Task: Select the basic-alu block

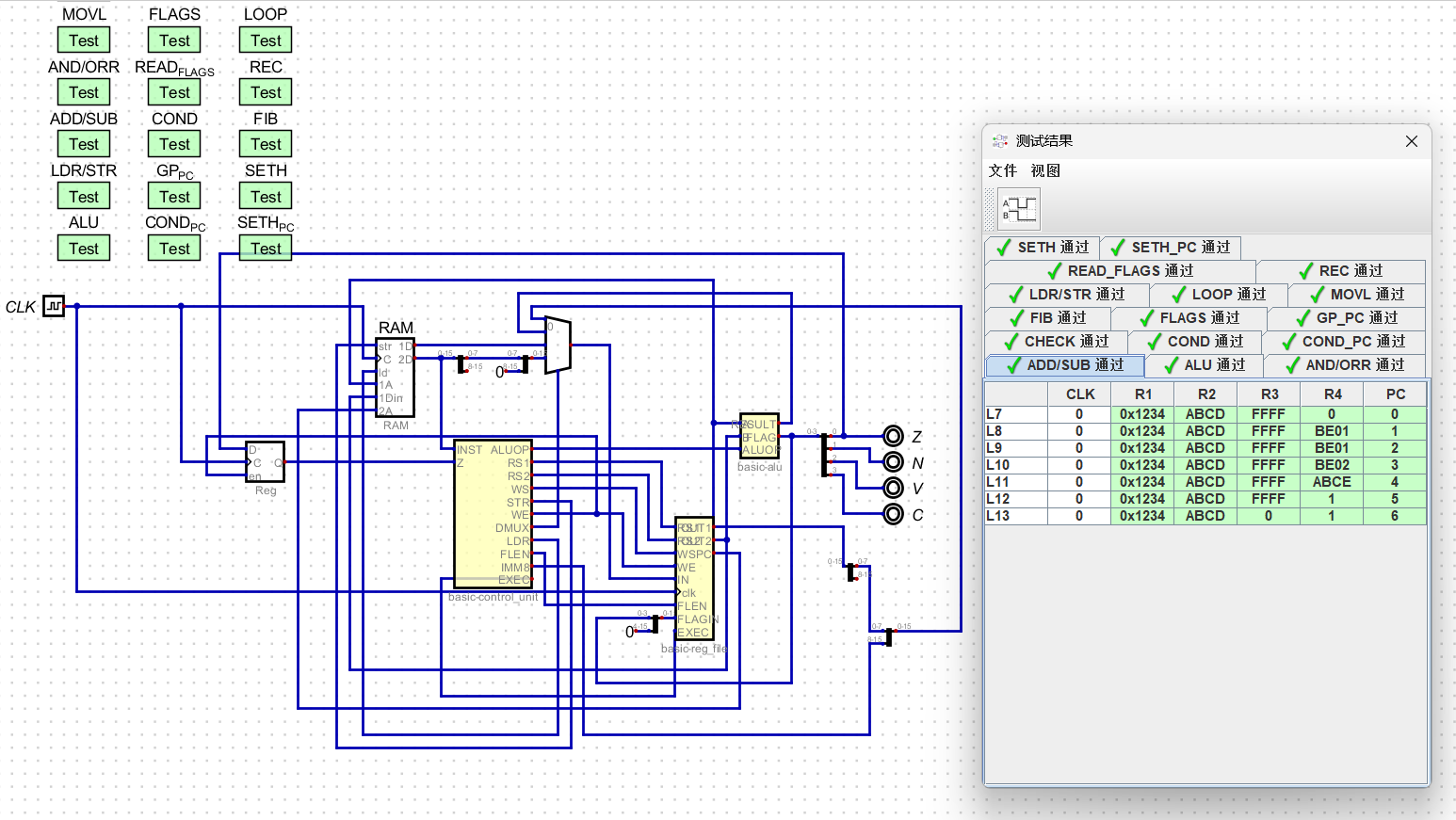Action: [x=759, y=436]
